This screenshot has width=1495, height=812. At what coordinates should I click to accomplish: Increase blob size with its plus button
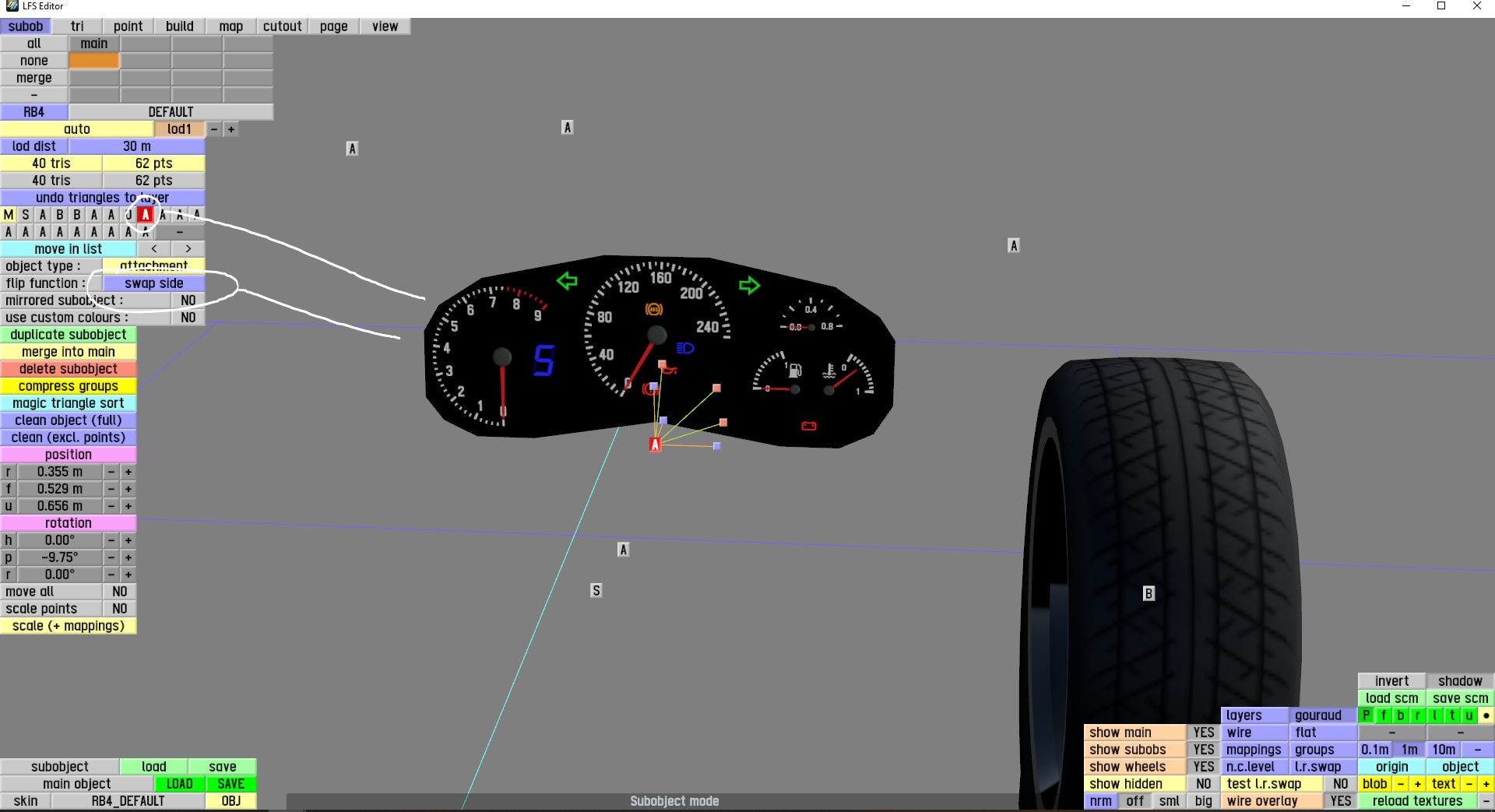[1418, 784]
